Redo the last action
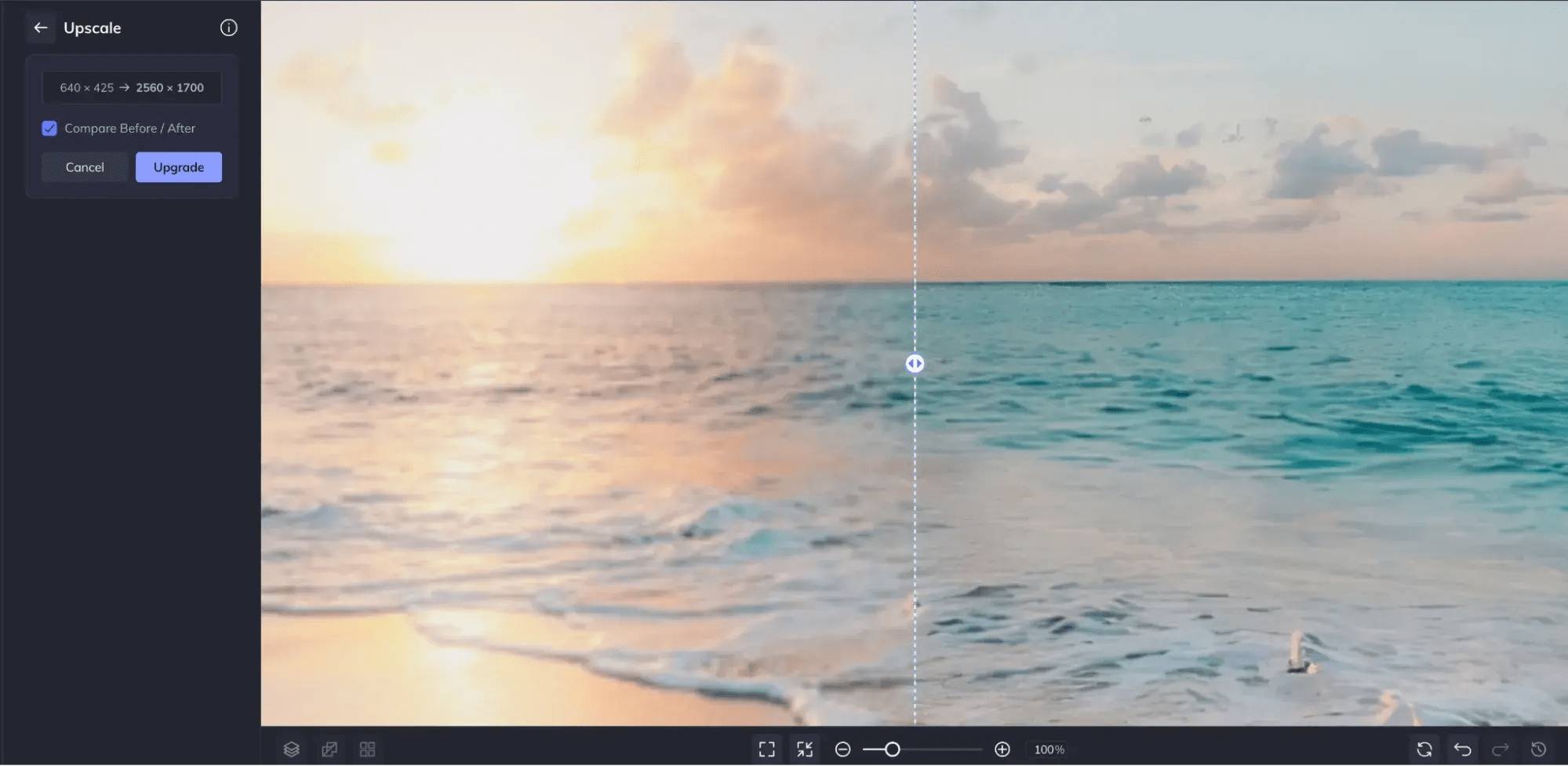The height and width of the screenshot is (766, 1568). (x=1500, y=750)
